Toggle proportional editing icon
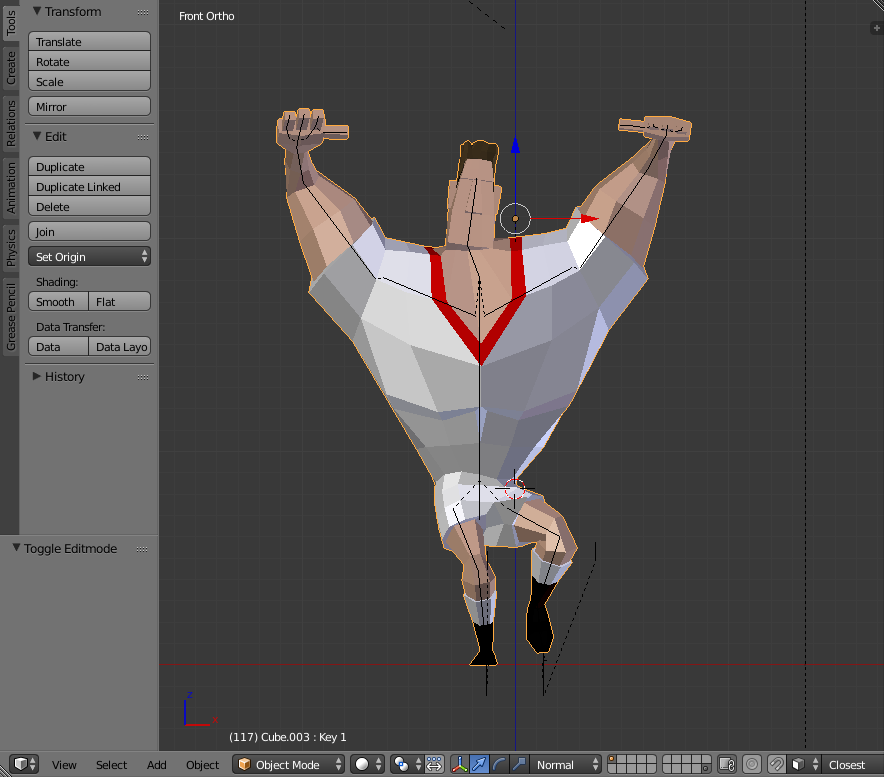Screen dimensions: 884x777 click(x=752, y=764)
